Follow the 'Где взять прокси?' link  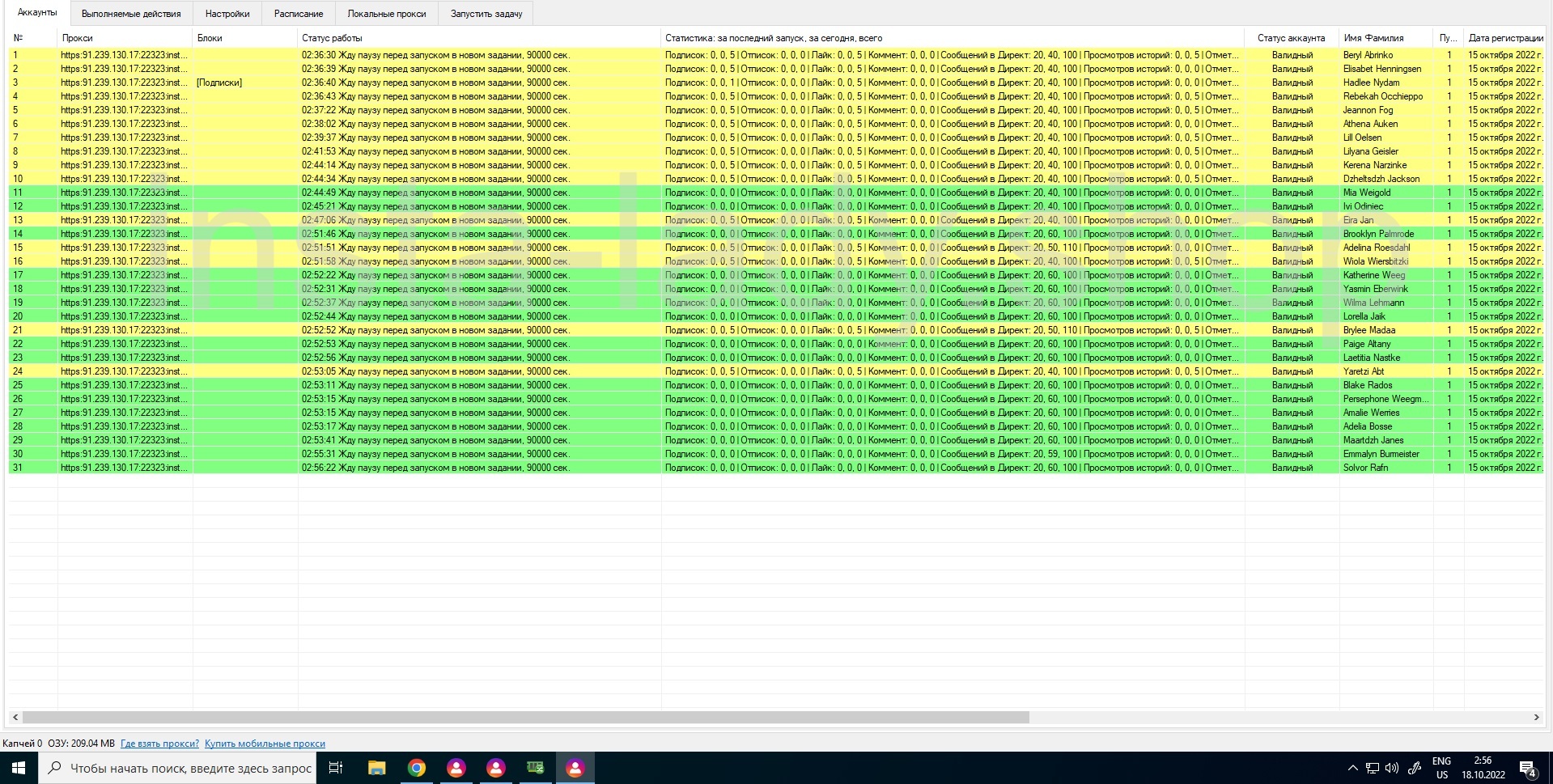click(159, 744)
